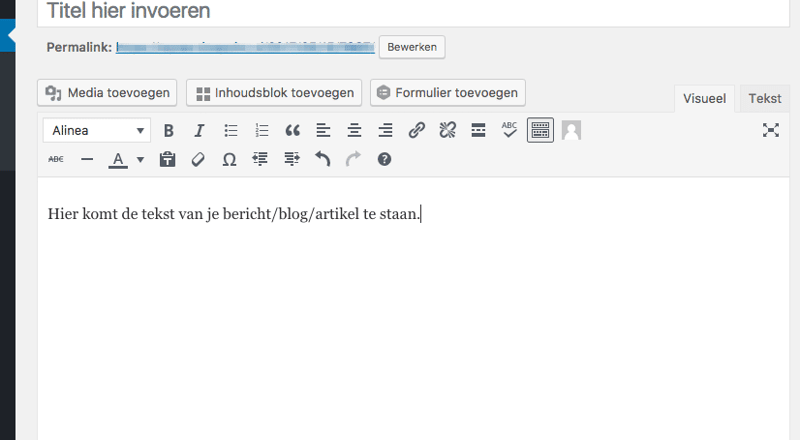This screenshot has height=440, width=800.
Task: Toggle paste as plain text
Action: tap(167, 159)
